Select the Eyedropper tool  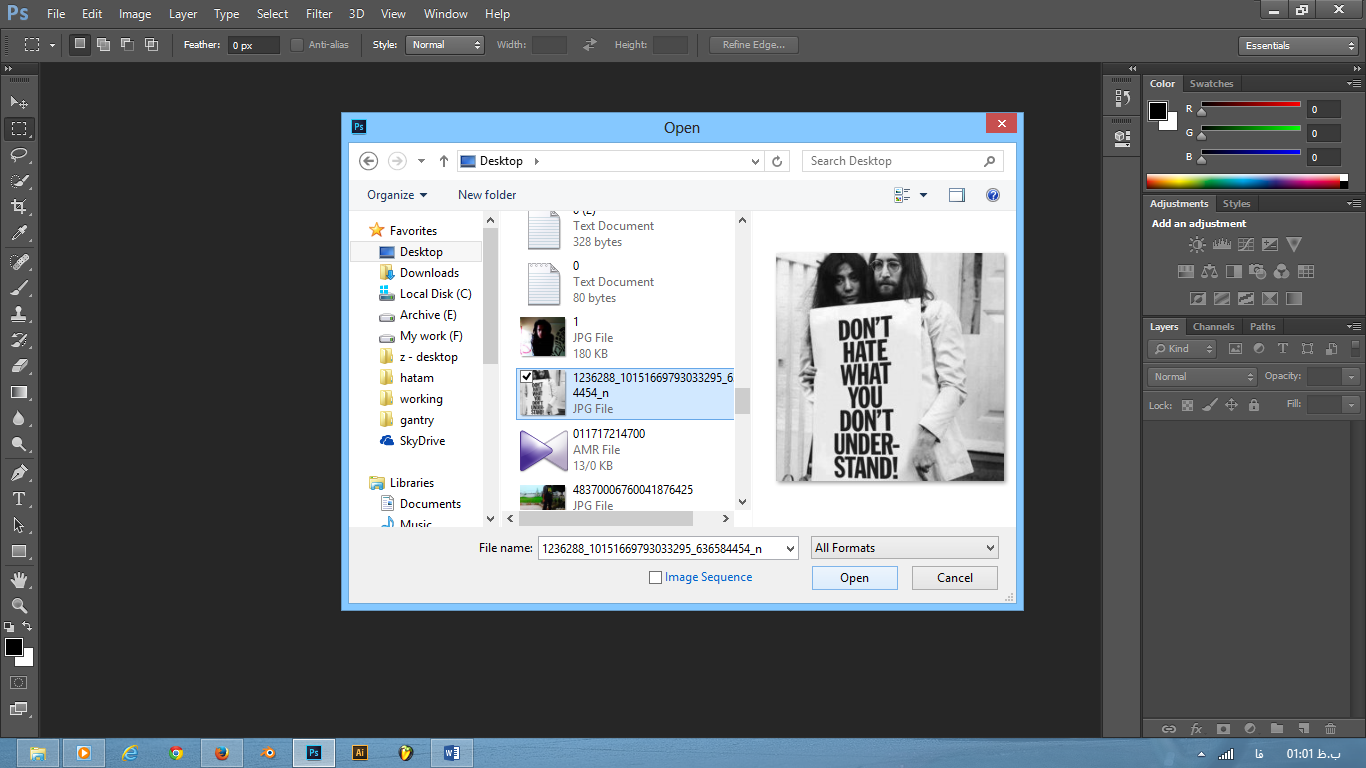coord(19,234)
